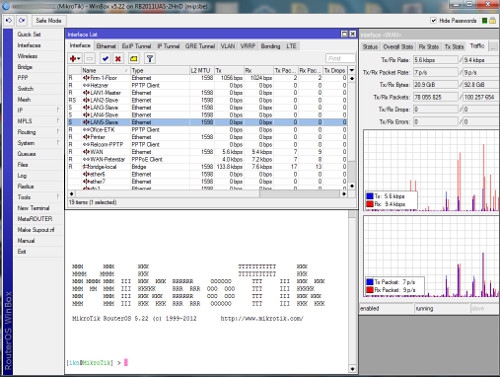Open the Rx Stats tab

[x=429, y=47]
